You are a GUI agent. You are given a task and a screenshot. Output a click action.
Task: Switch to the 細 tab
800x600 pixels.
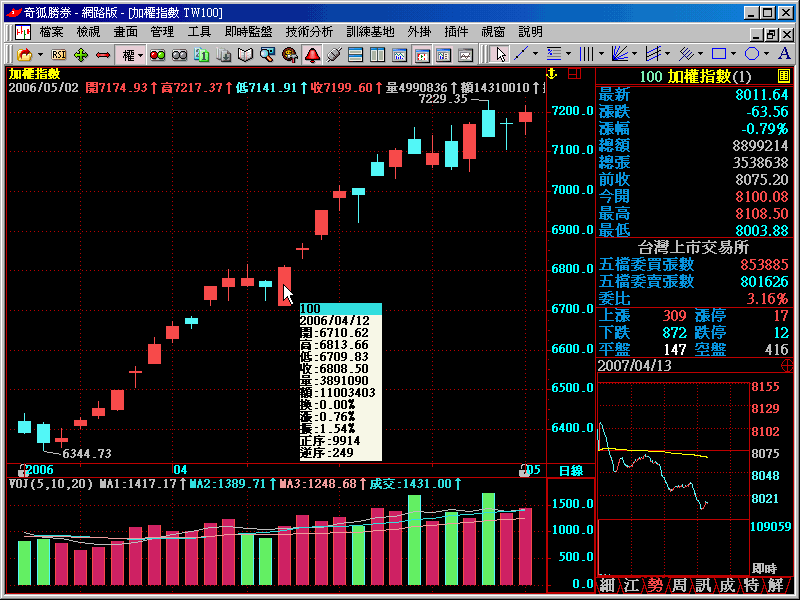tap(607, 585)
